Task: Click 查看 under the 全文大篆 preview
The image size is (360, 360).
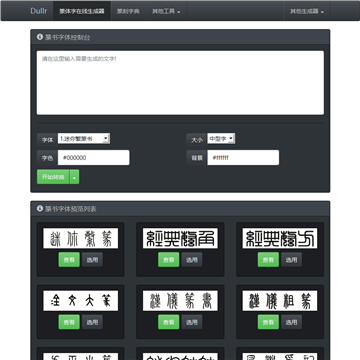Action: pyautogui.click(x=69, y=322)
